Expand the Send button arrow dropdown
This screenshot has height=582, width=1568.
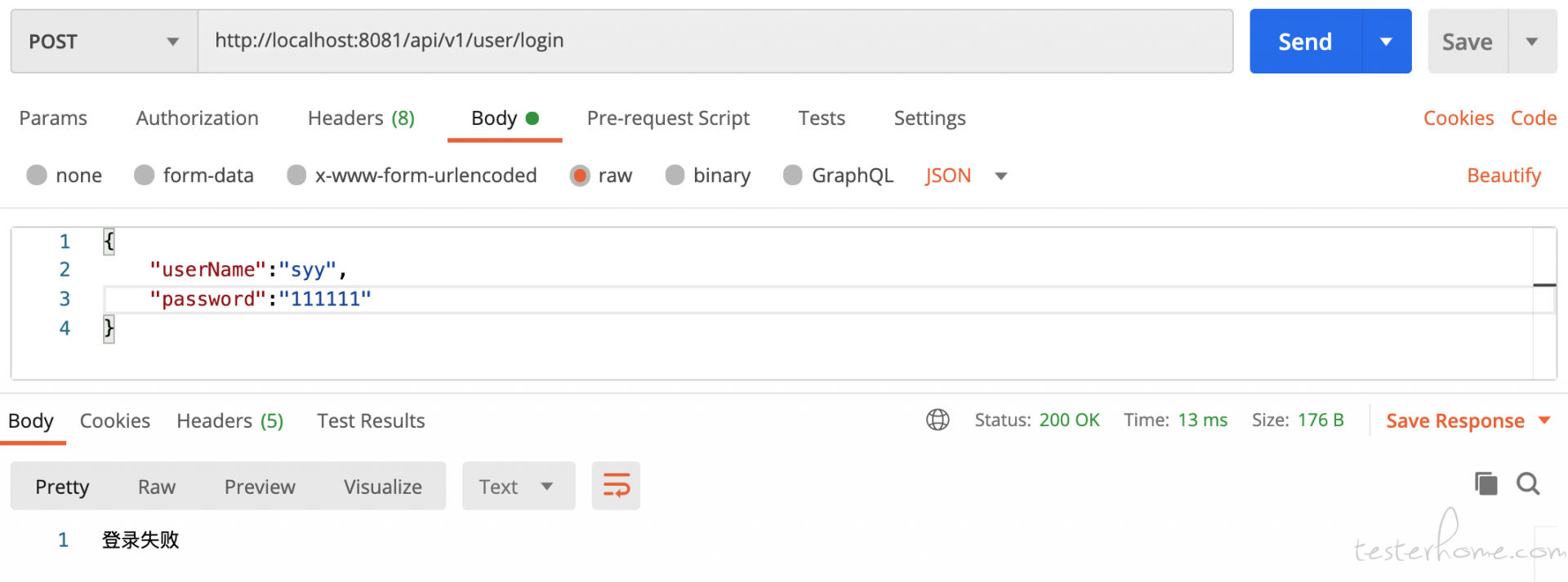(1387, 42)
